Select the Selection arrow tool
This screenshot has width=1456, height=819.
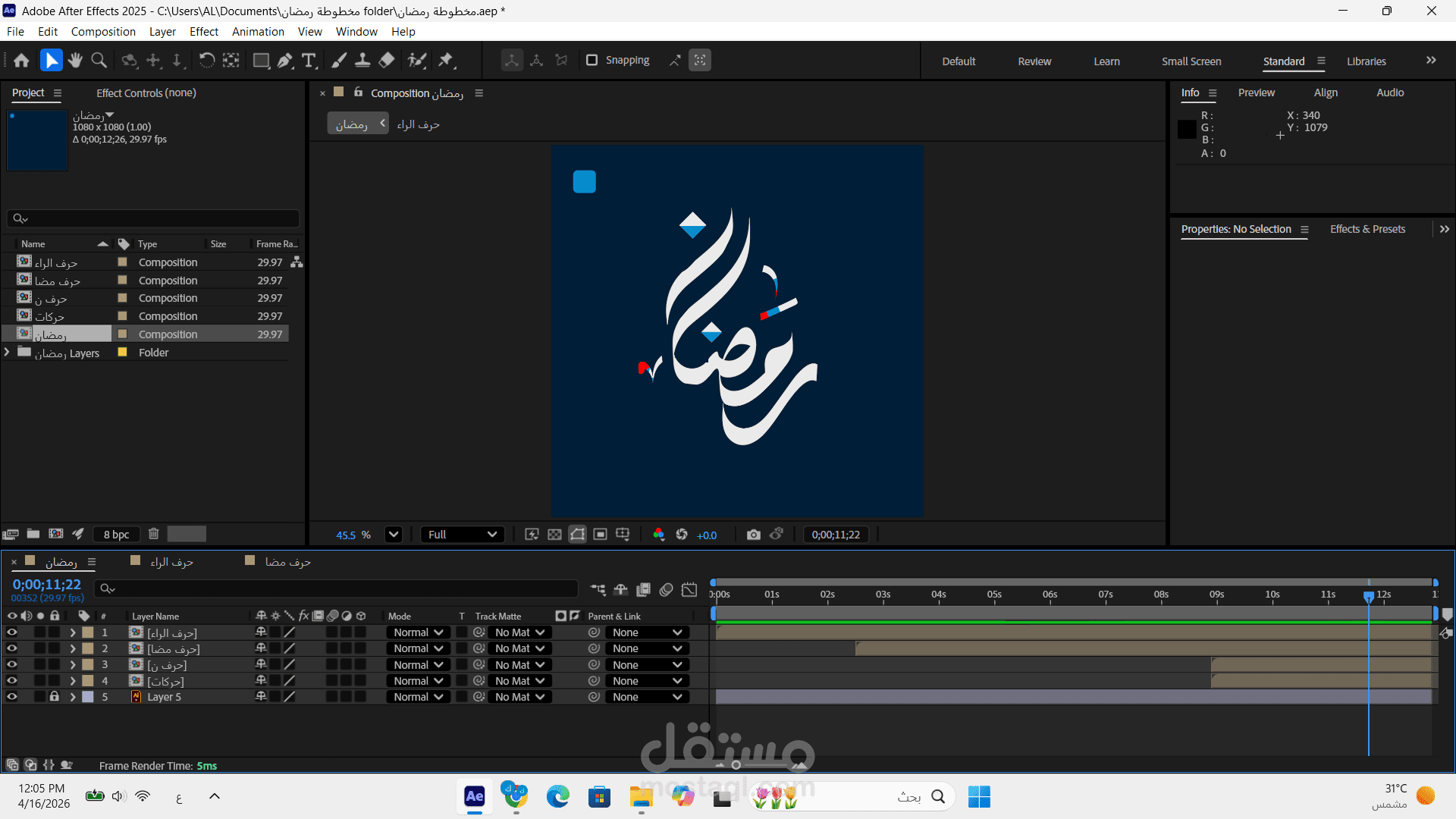pyautogui.click(x=51, y=61)
